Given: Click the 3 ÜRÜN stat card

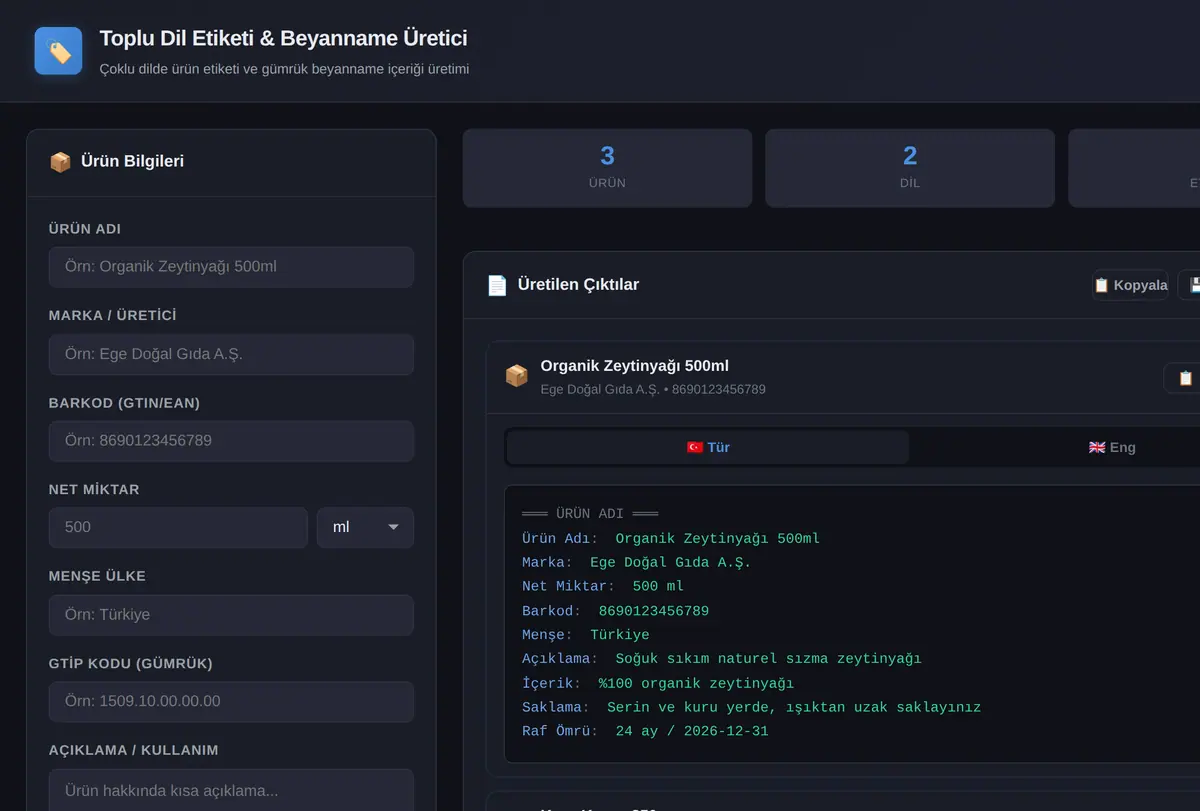Looking at the screenshot, I should click(607, 168).
